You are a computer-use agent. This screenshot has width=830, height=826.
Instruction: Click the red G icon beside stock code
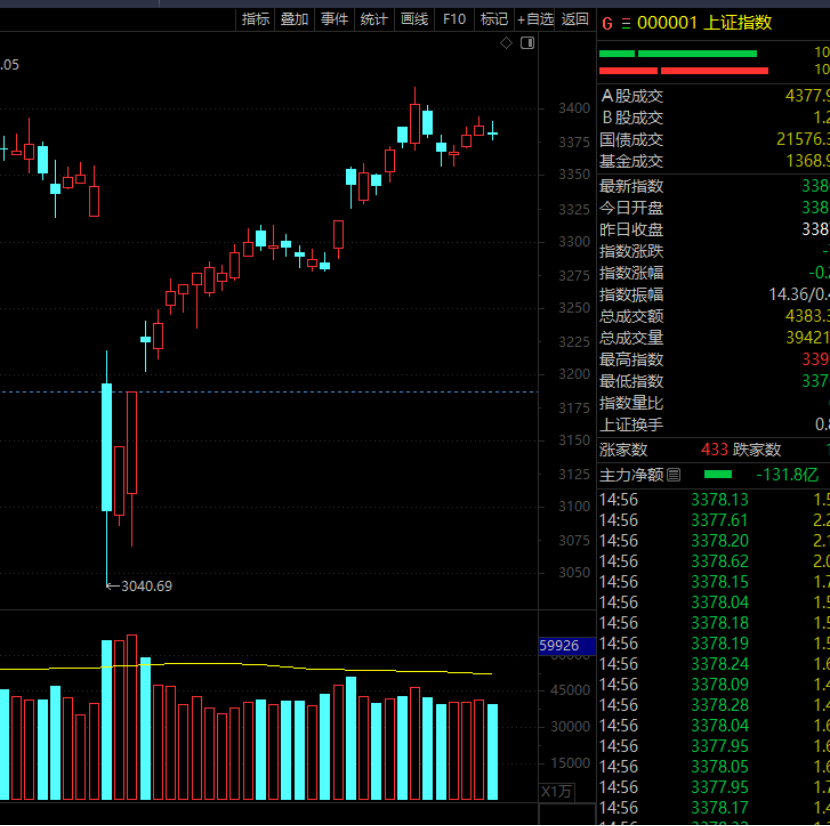(607, 24)
